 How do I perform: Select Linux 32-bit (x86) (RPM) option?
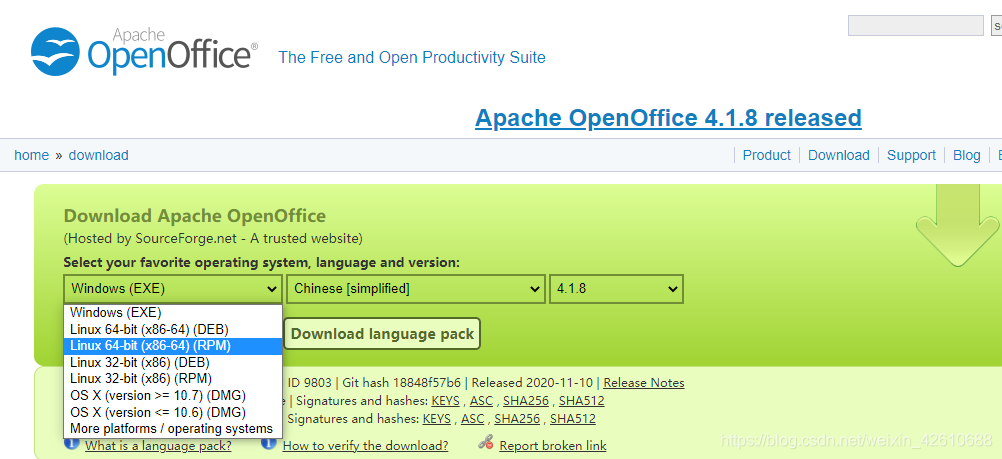click(x=173, y=378)
